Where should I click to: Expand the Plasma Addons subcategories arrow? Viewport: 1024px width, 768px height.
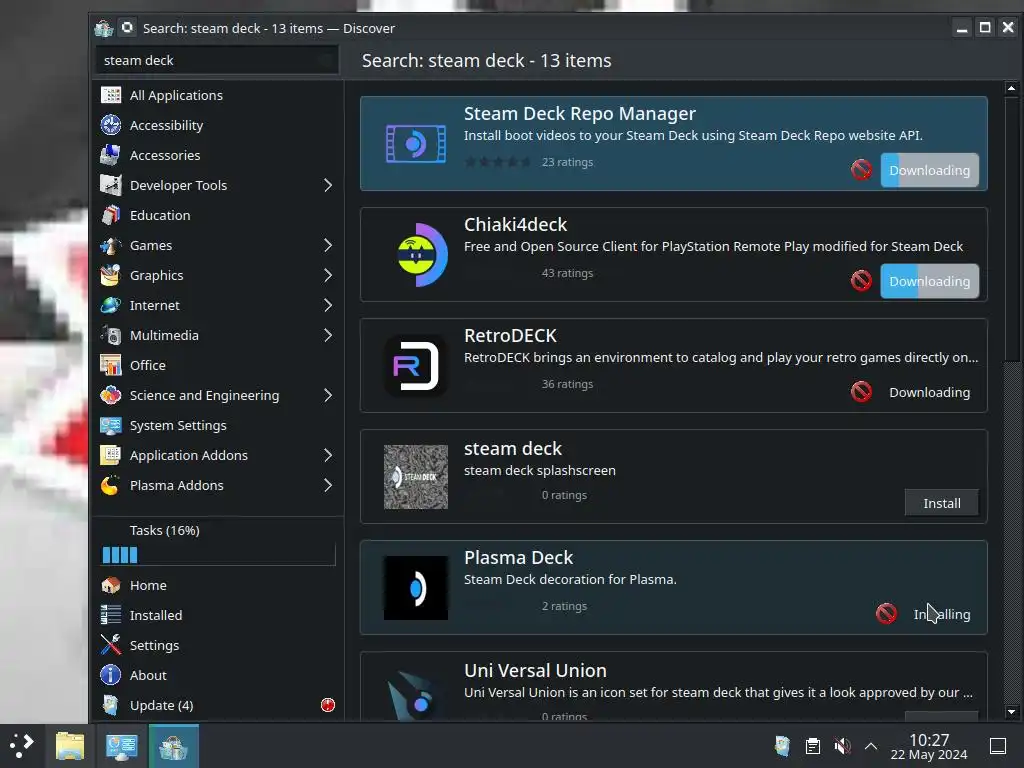coord(328,486)
